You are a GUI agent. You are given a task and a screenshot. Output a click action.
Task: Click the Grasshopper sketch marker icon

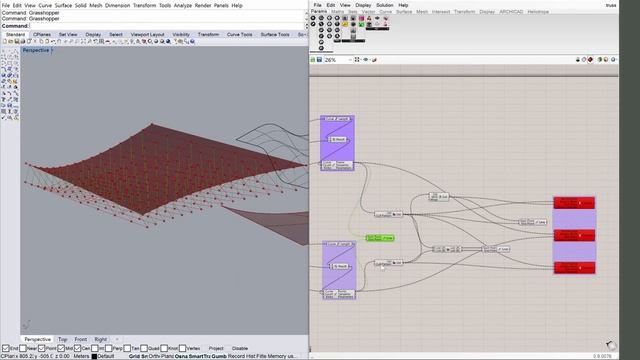click(374, 60)
